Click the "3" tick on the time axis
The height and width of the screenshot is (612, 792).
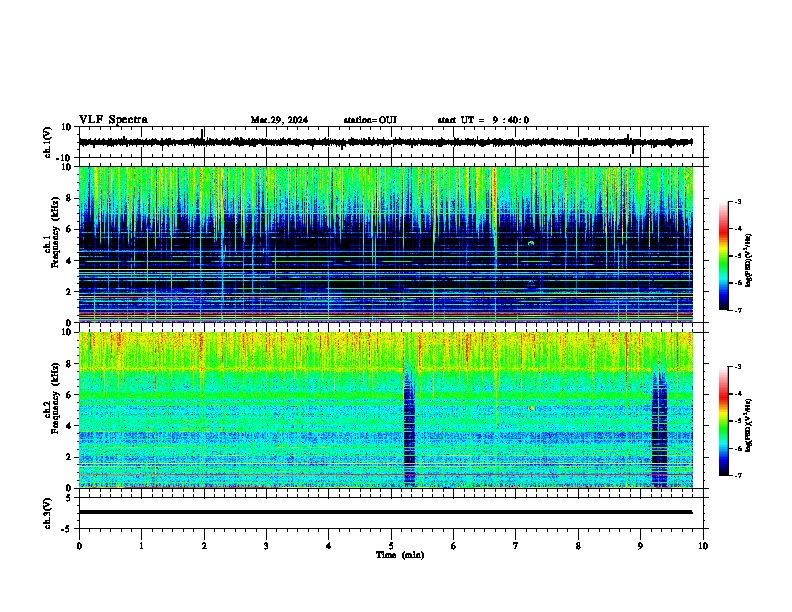(266, 546)
